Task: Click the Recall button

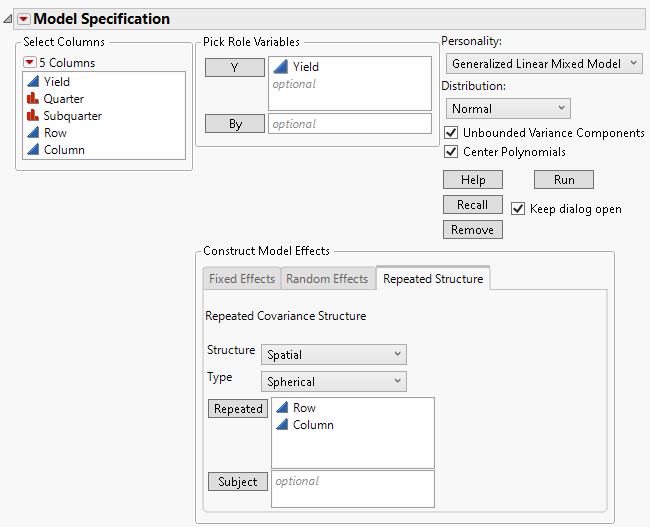Action: point(472,205)
